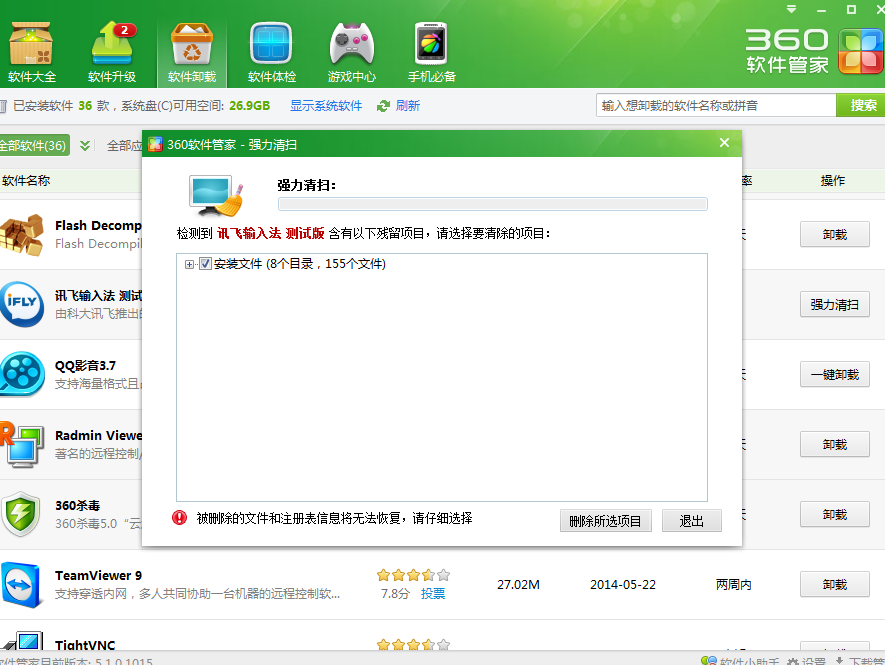
Task: Expand the category chevron beside 全部软件
Action: click(x=85, y=146)
